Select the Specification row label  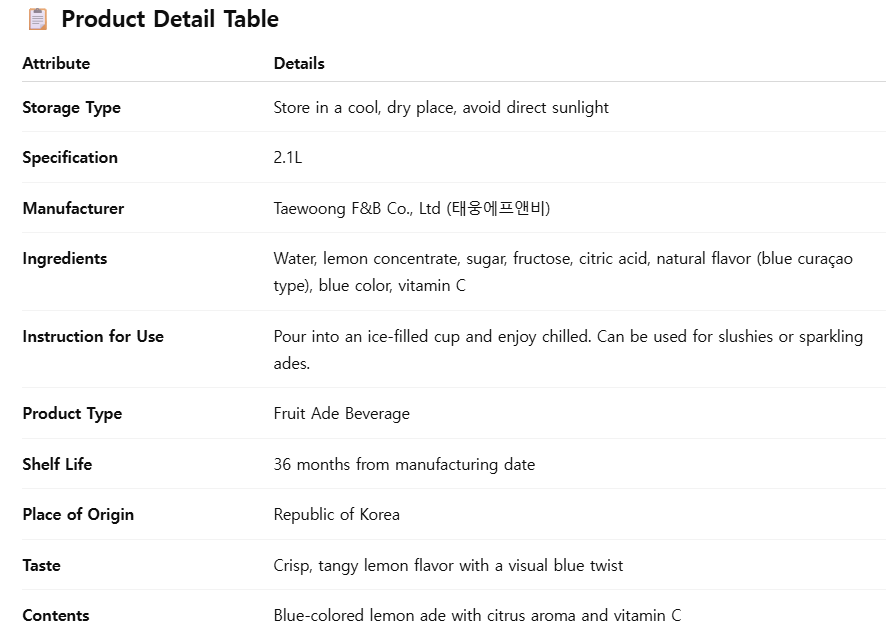pos(70,158)
